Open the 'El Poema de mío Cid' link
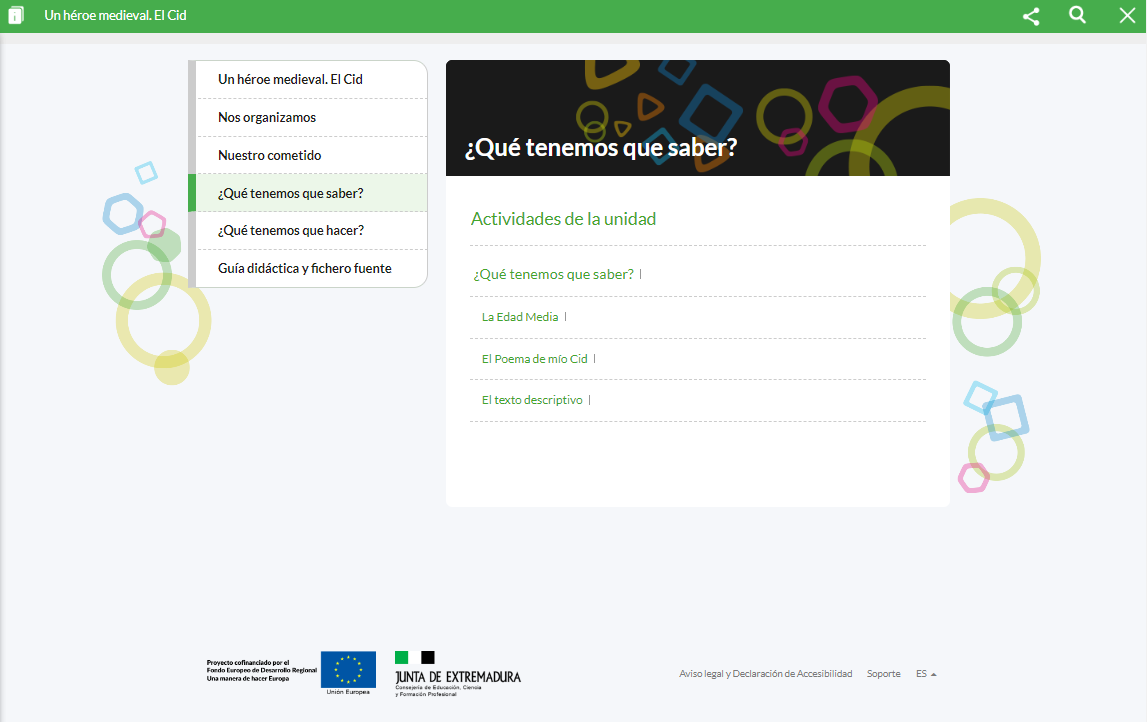The width and height of the screenshot is (1147, 722). (534, 358)
